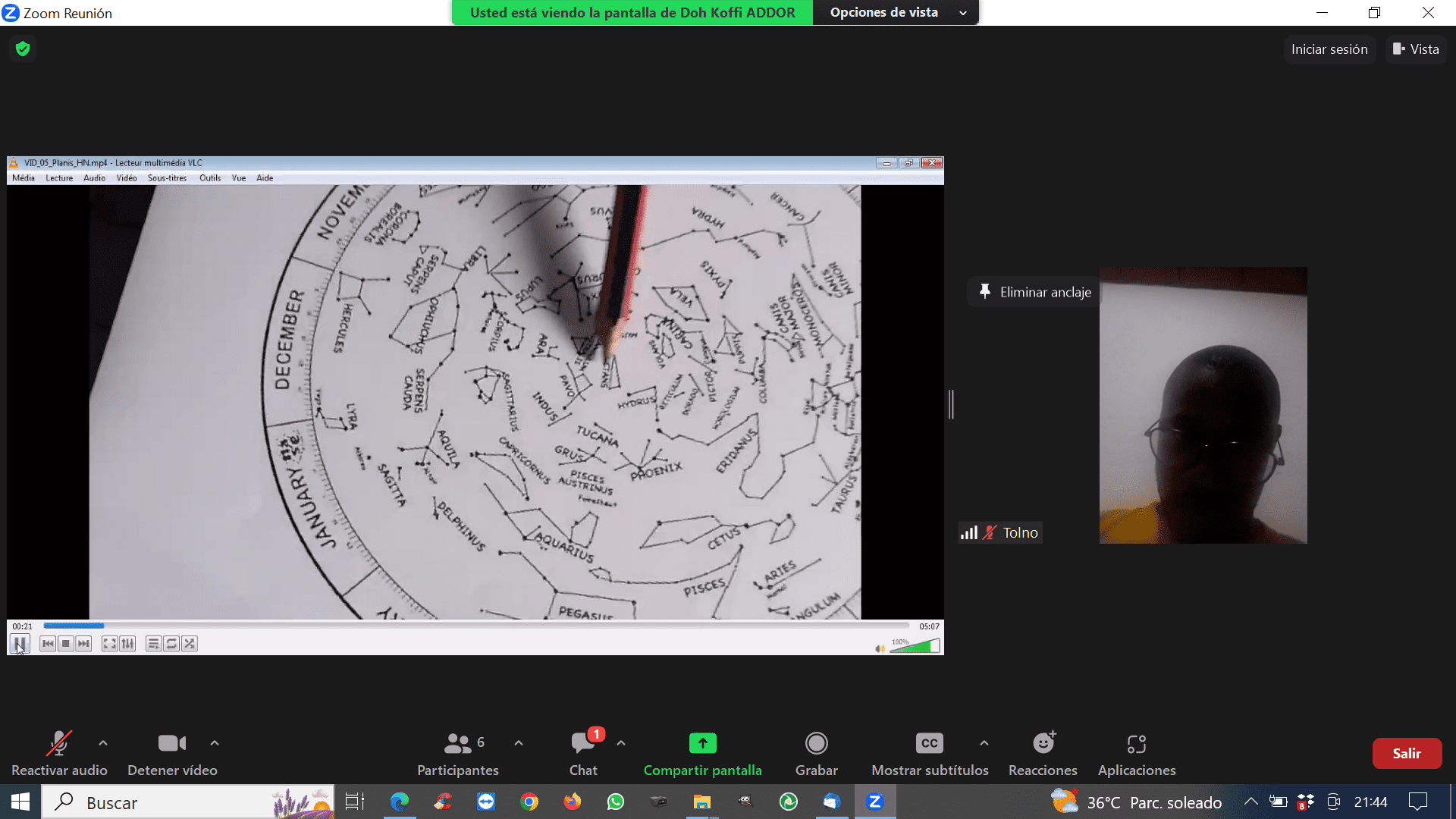Click the taskbar clock 21:44

[1371, 802]
